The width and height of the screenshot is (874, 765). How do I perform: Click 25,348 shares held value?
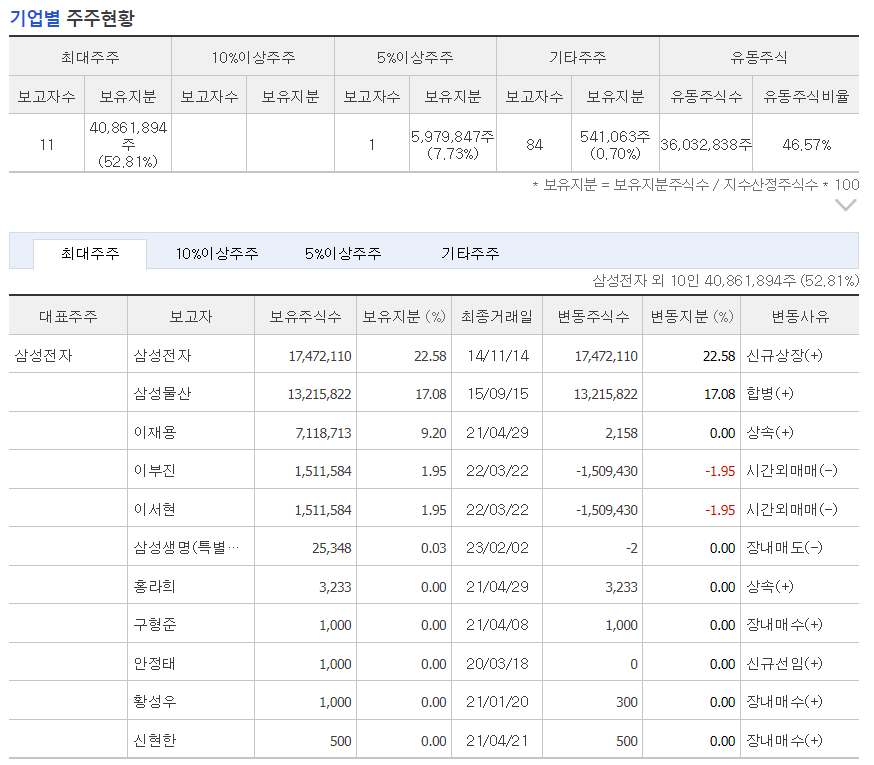tap(332, 548)
